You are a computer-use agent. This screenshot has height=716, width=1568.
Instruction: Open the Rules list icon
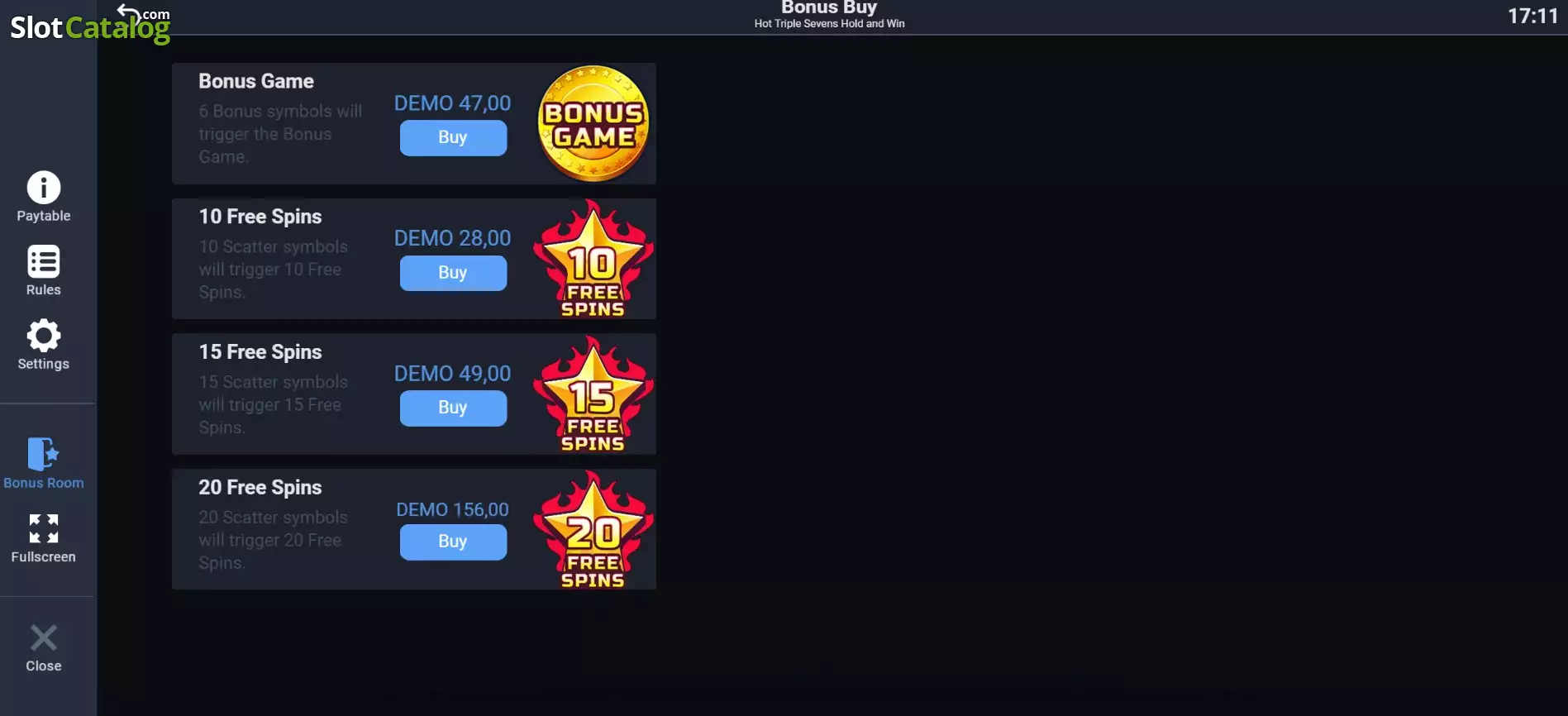pyautogui.click(x=44, y=262)
